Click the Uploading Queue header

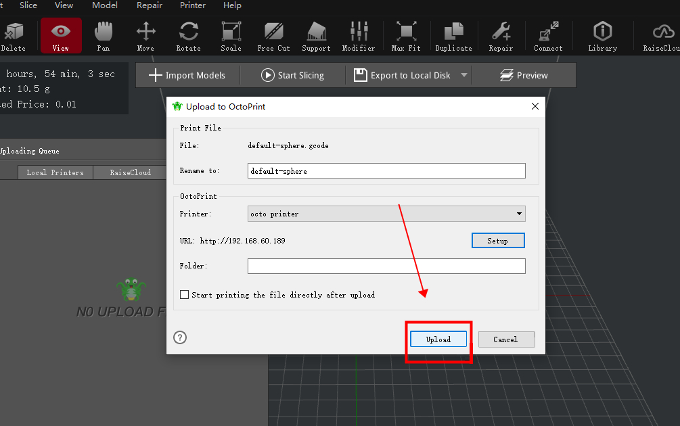(29, 151)
